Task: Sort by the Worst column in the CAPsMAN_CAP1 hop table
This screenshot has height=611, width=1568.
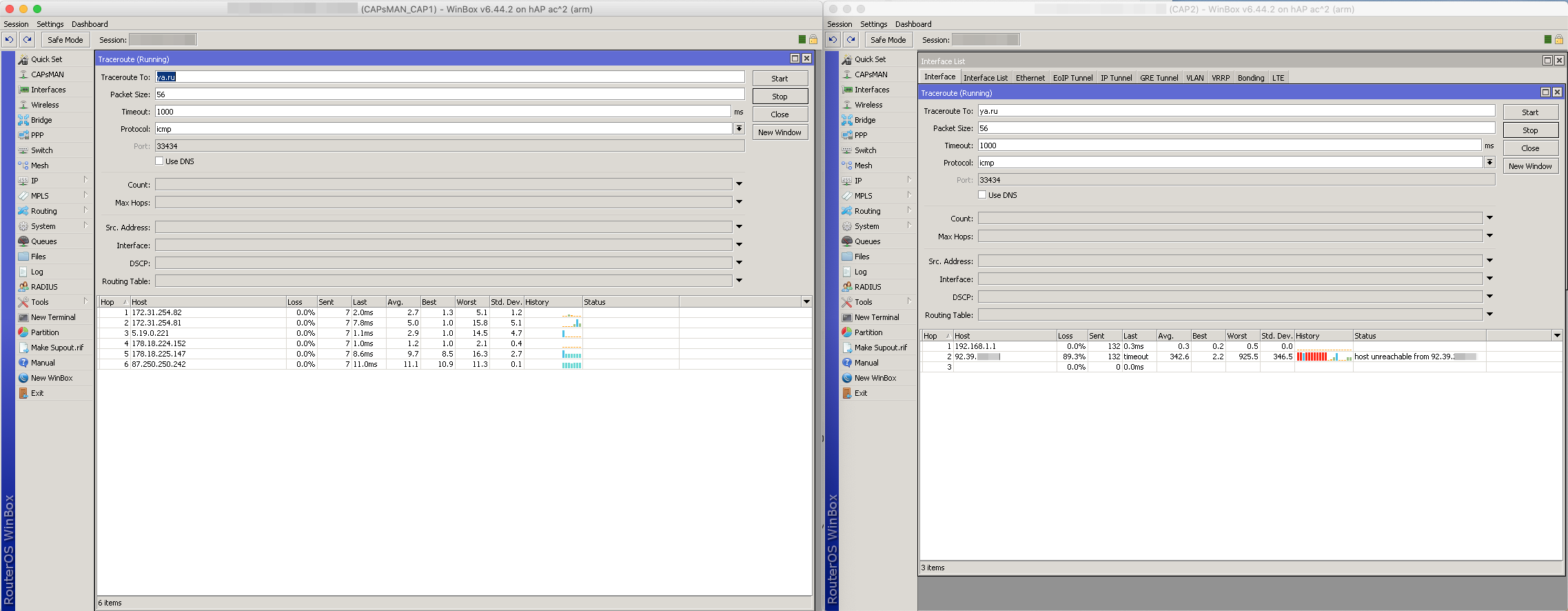Action: tap(471, 302)
